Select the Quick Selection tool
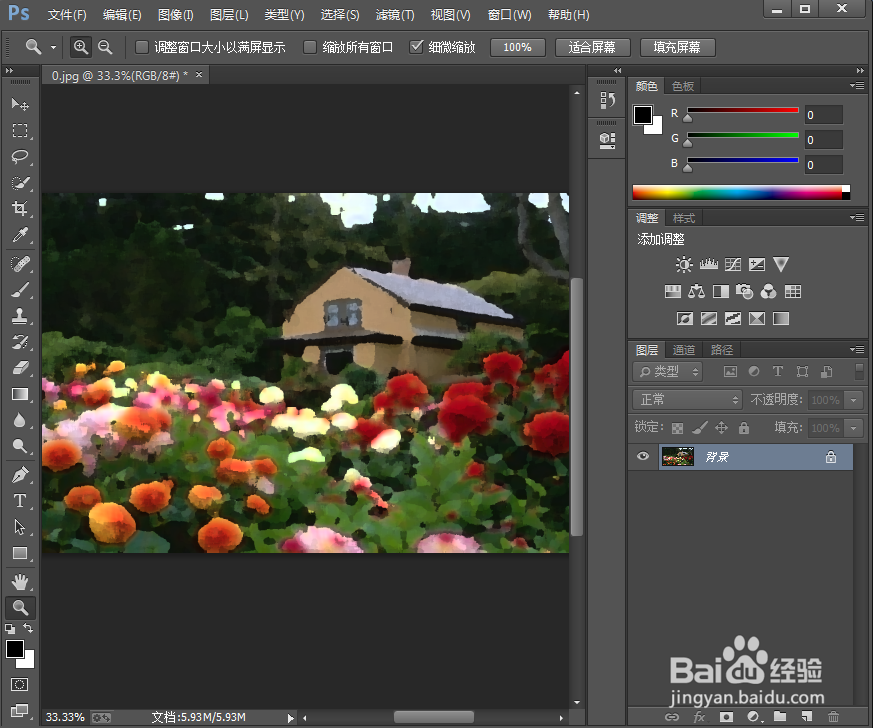Viewport: 873px width, 728px height. [20, 183]
